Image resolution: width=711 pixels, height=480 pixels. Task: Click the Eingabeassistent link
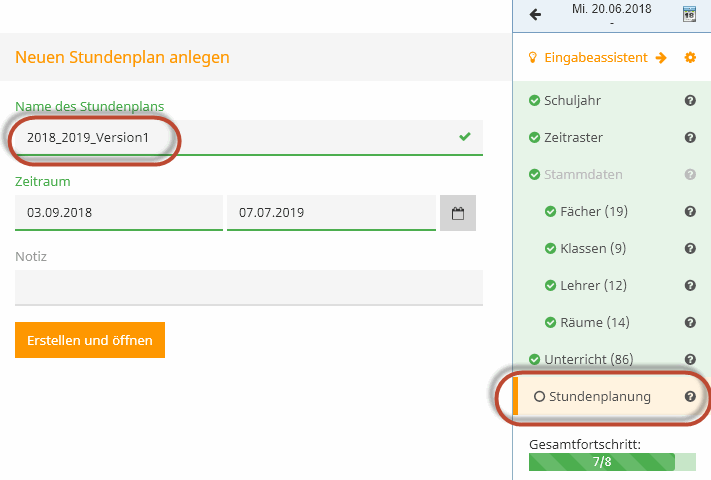(x=596, y=58)
